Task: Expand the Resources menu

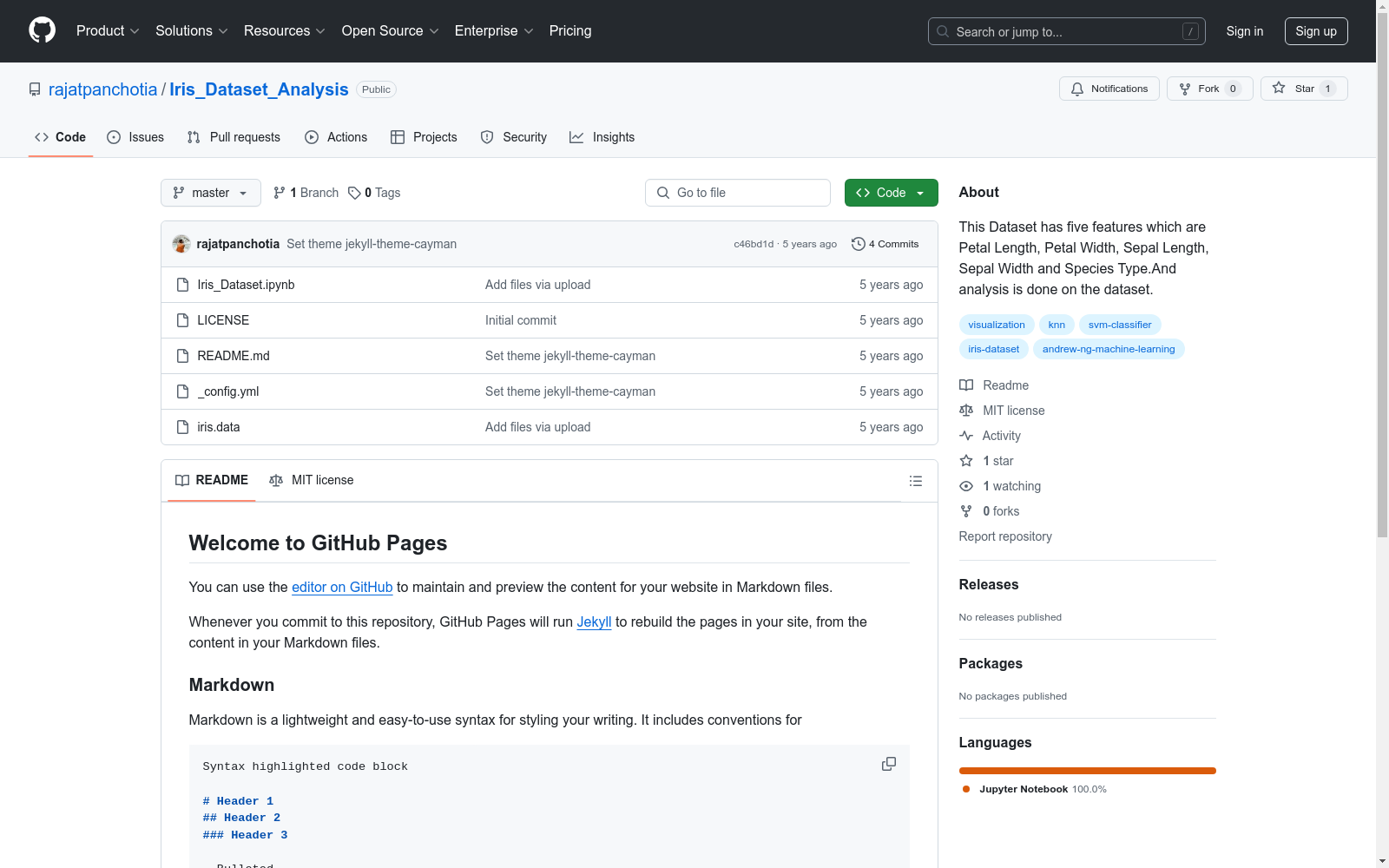Action: click(x=285, y=31)
